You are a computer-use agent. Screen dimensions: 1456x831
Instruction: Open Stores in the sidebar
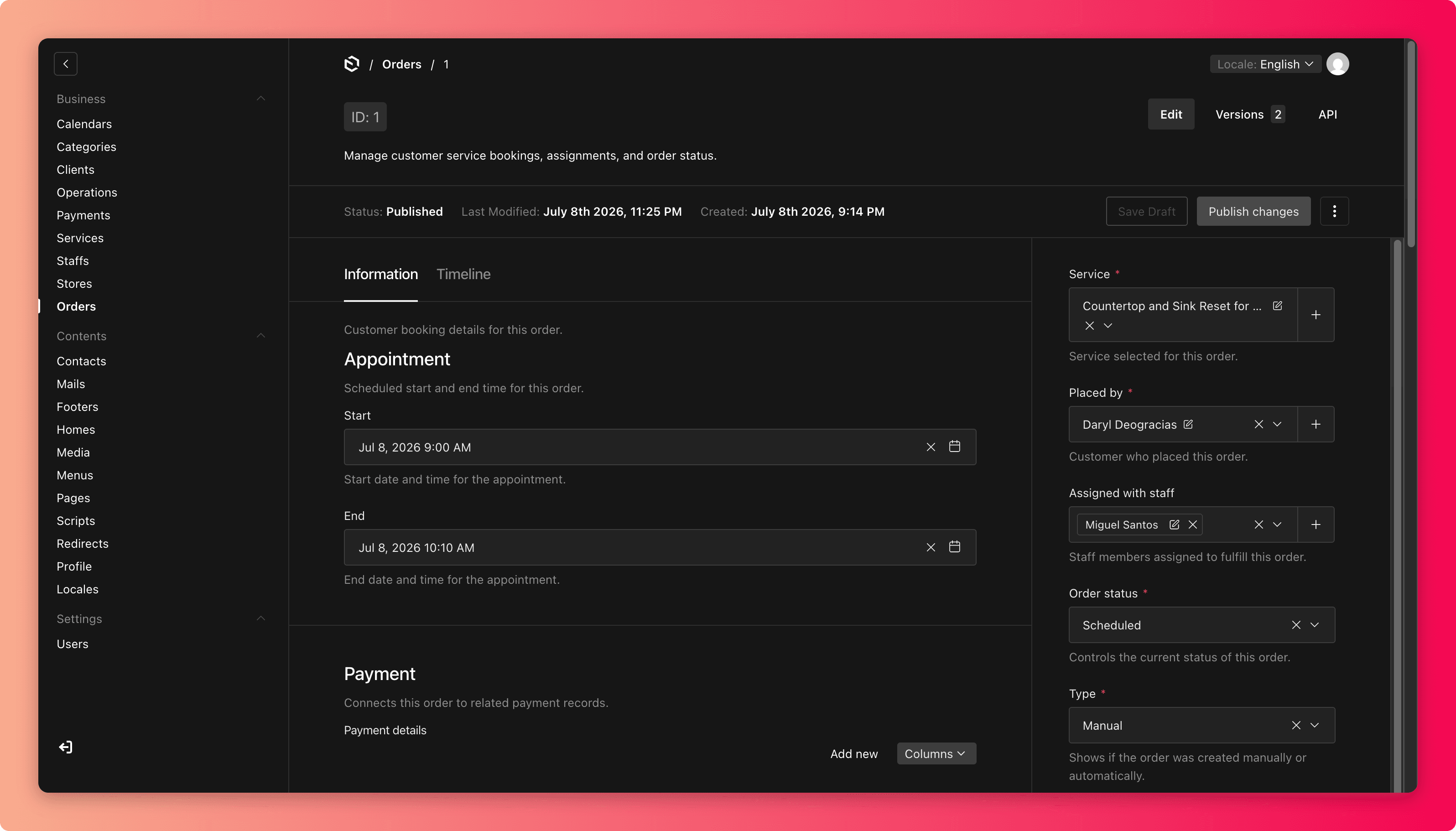(x=74, y=284)
